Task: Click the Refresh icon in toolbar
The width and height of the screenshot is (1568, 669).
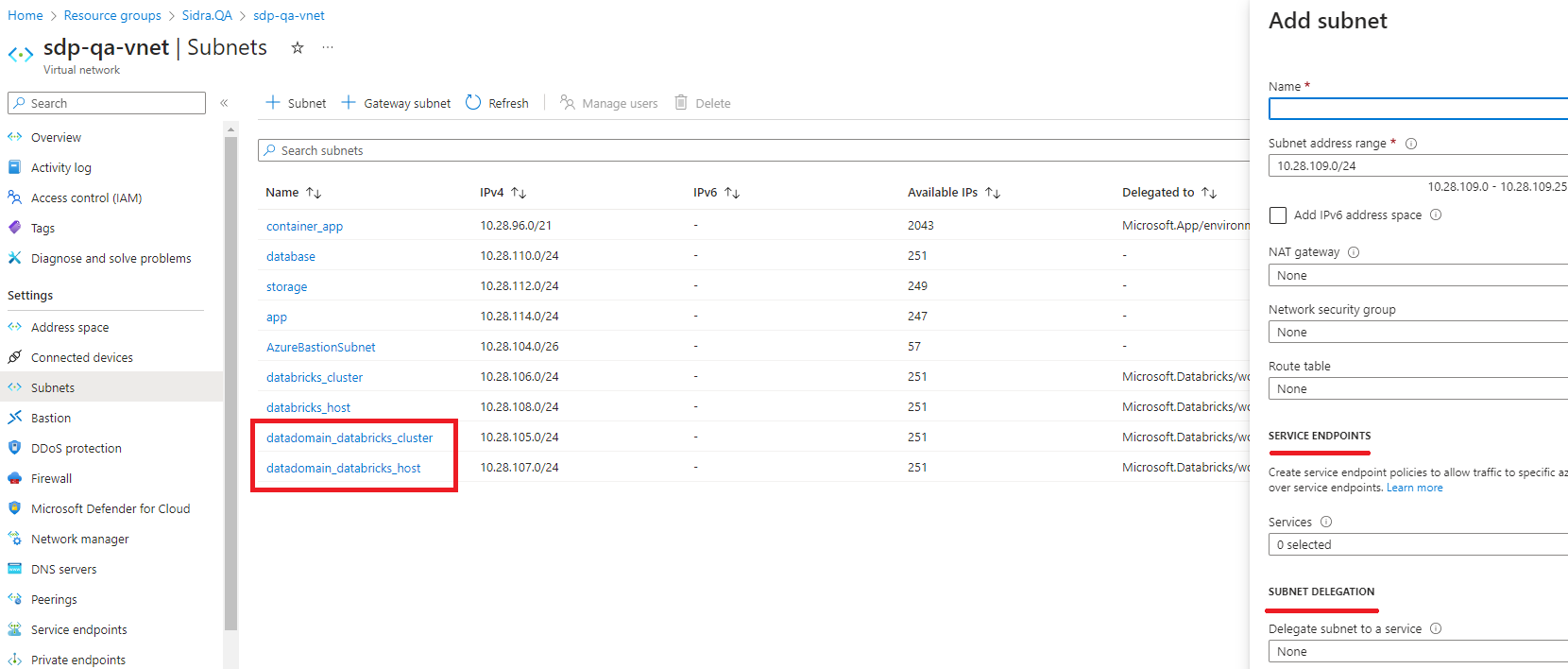Action: [474, 103]
